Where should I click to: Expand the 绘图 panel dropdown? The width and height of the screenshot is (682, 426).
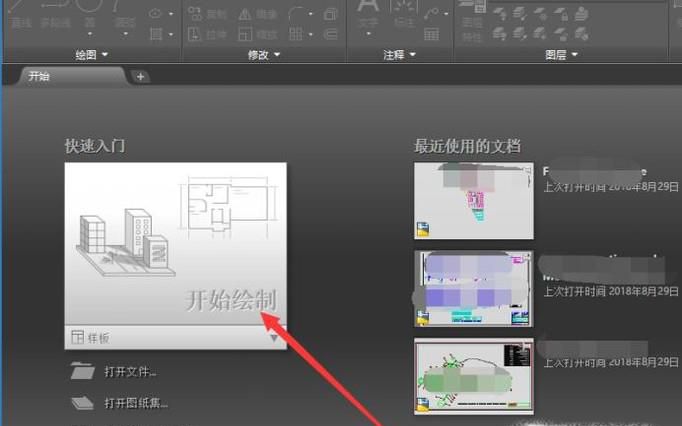(x=106, y=55)
